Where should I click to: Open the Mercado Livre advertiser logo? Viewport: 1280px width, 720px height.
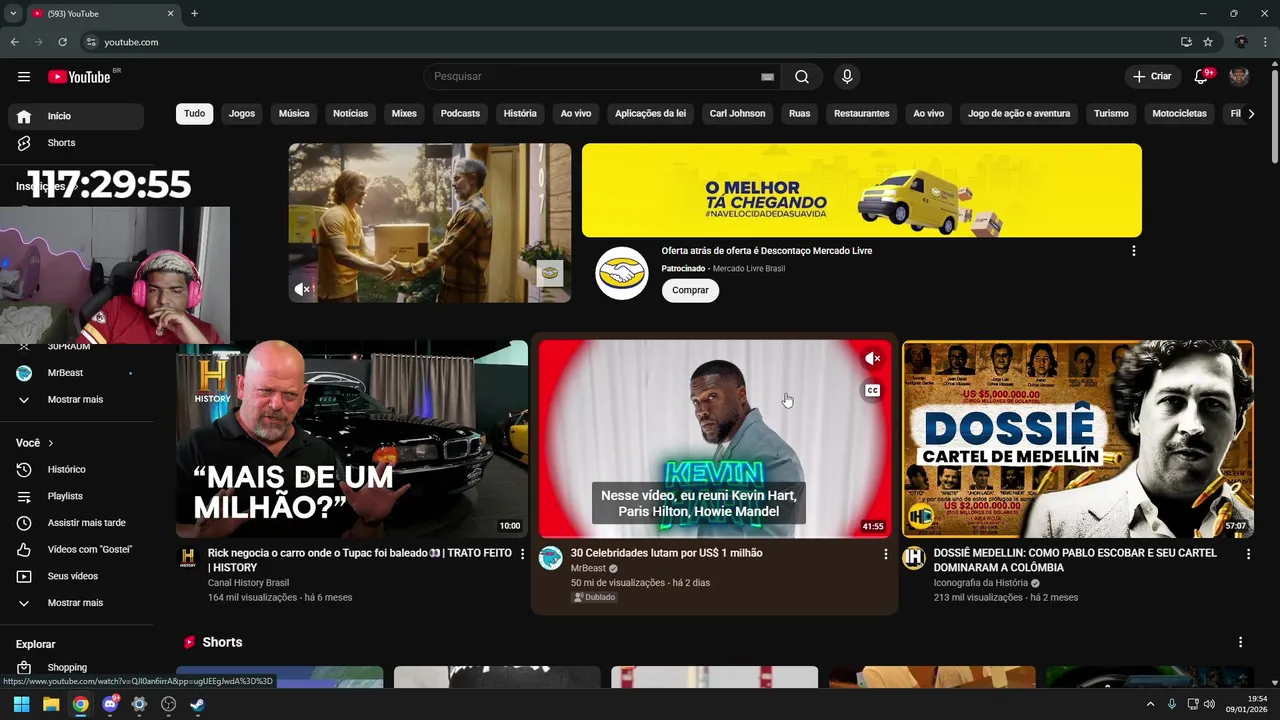click(622, 273)
